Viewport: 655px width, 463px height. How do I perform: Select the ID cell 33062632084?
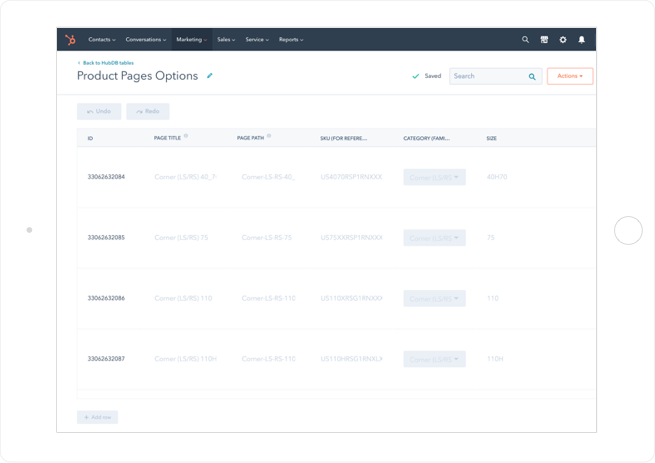coord(106,177)
